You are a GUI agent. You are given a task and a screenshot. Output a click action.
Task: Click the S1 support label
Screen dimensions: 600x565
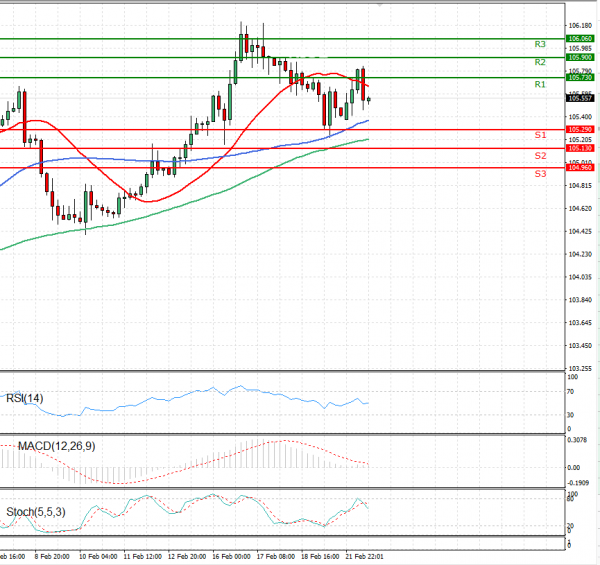pos(540,135)
